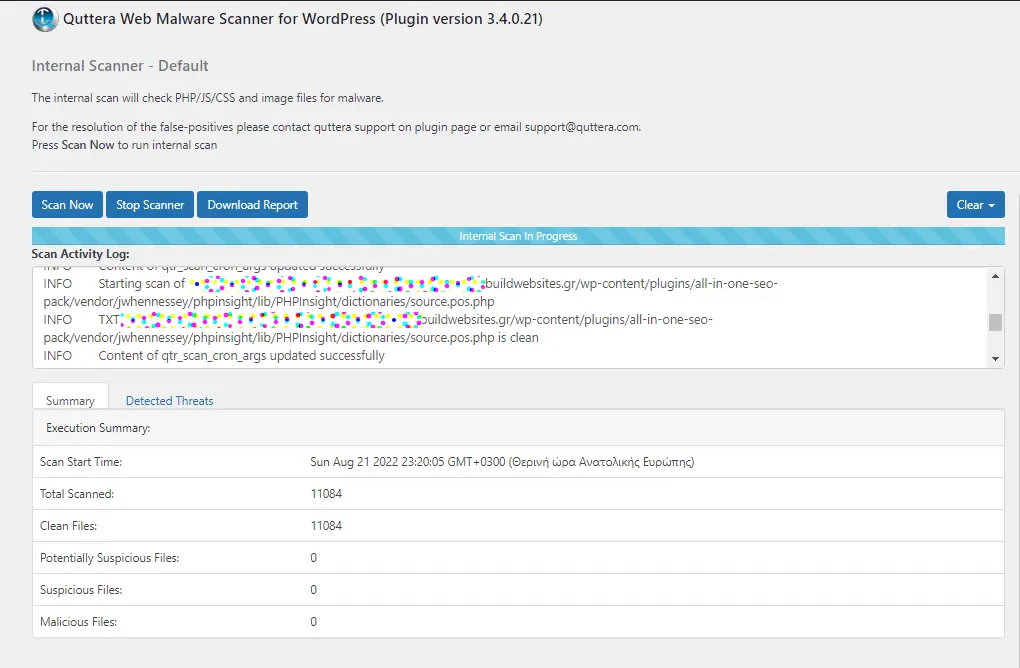Click inside the Scan Activity Log panel

click(500, 320)
